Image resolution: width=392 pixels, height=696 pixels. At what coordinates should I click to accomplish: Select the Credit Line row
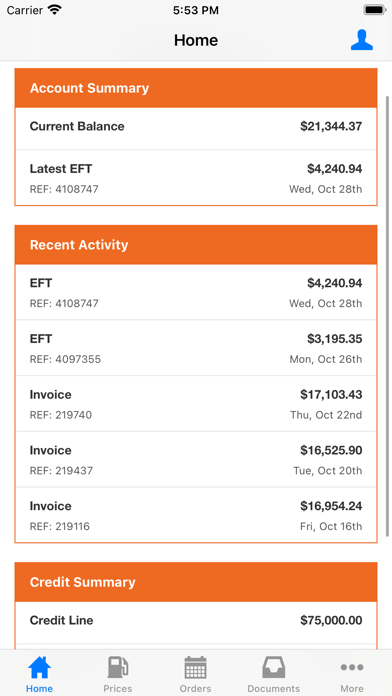click(x=196, y=622)
